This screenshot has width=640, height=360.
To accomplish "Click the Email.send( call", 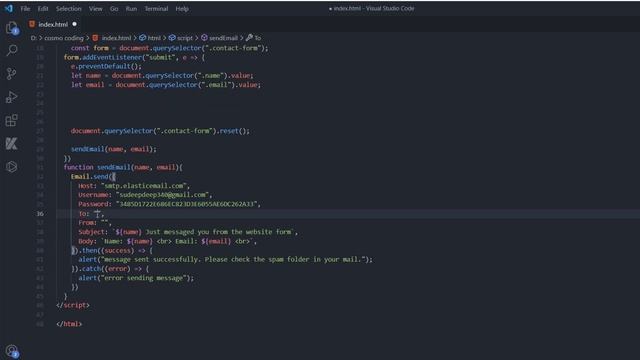I will [x=93, y=176].
